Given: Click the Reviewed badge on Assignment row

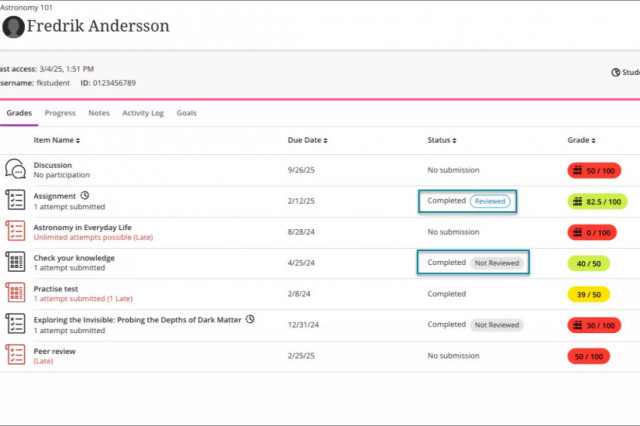Looking at the screenshot, I should (x=490, y=201).
